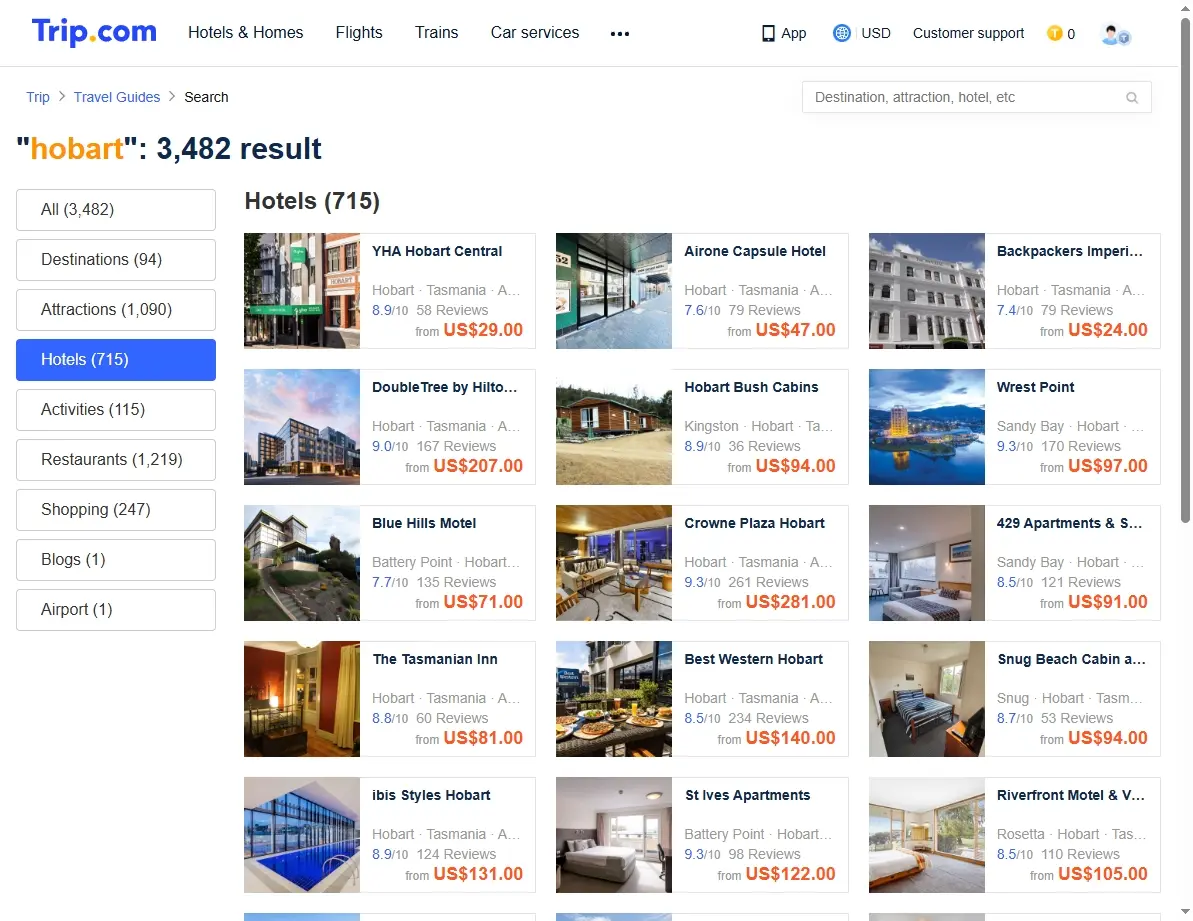Image resolution: width=1193 pixels, height=921 pixels.
Task: Click Blue Hills Motel title
Action: 424,524
